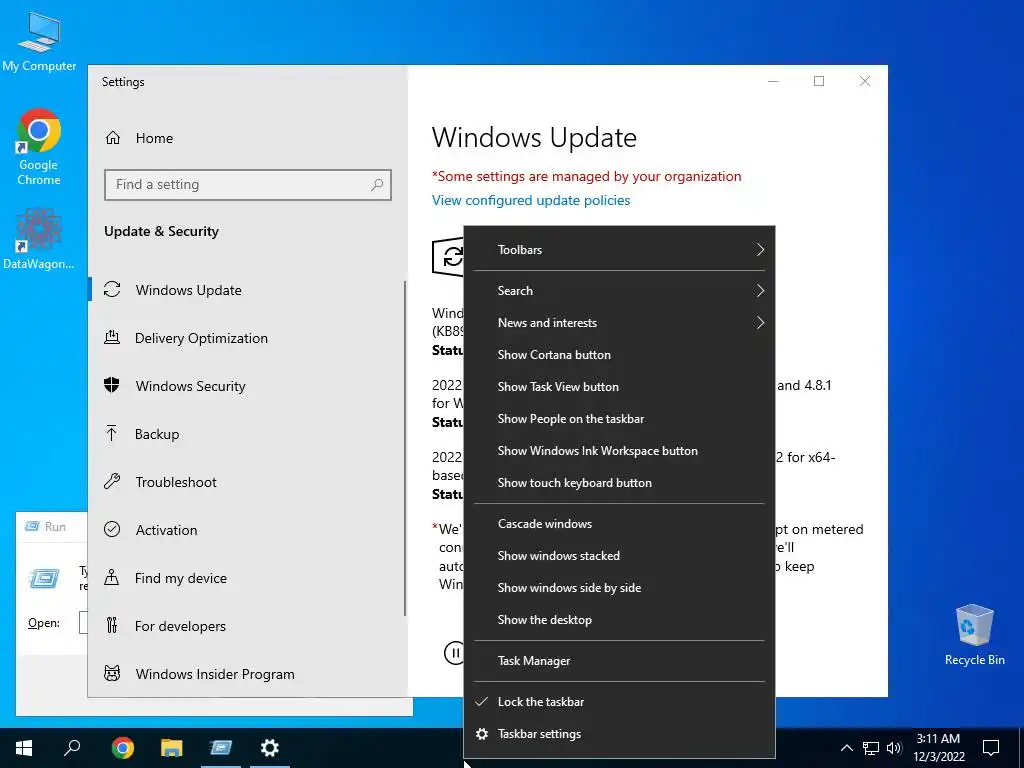Click the magnifier icon in Find a setting
1024x768 pixels.
point(377,185)
